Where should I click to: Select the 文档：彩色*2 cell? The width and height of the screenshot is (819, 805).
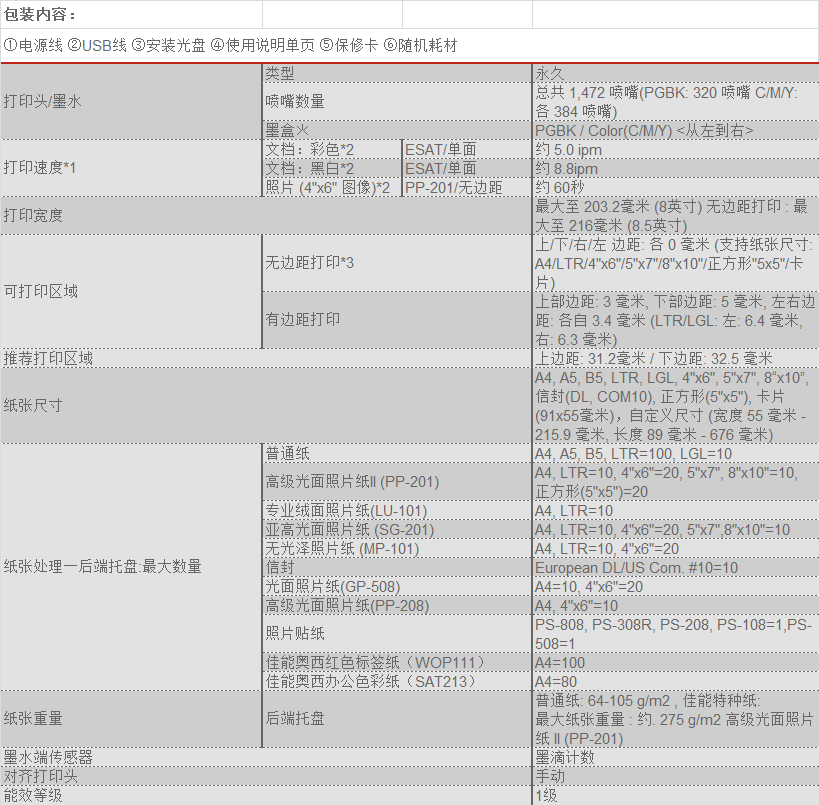310,150
